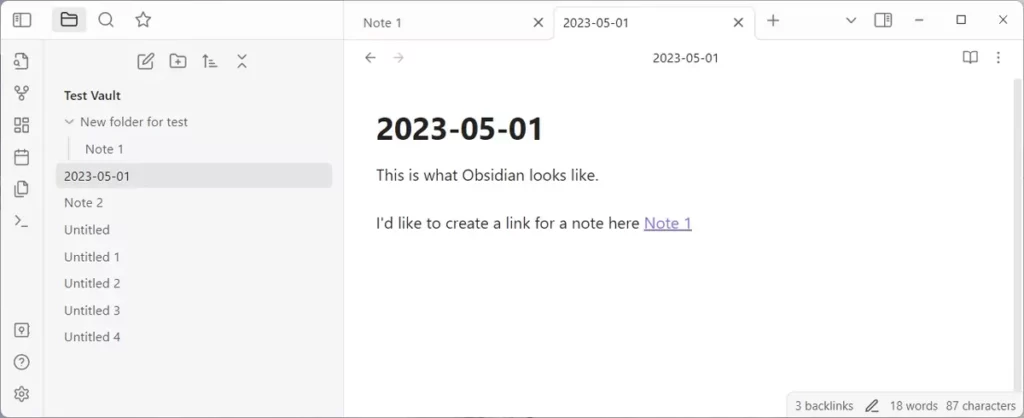1024x418 pixels.
Task: Create a new folder with folder-plus icon
Action: (x=178, y=62)
